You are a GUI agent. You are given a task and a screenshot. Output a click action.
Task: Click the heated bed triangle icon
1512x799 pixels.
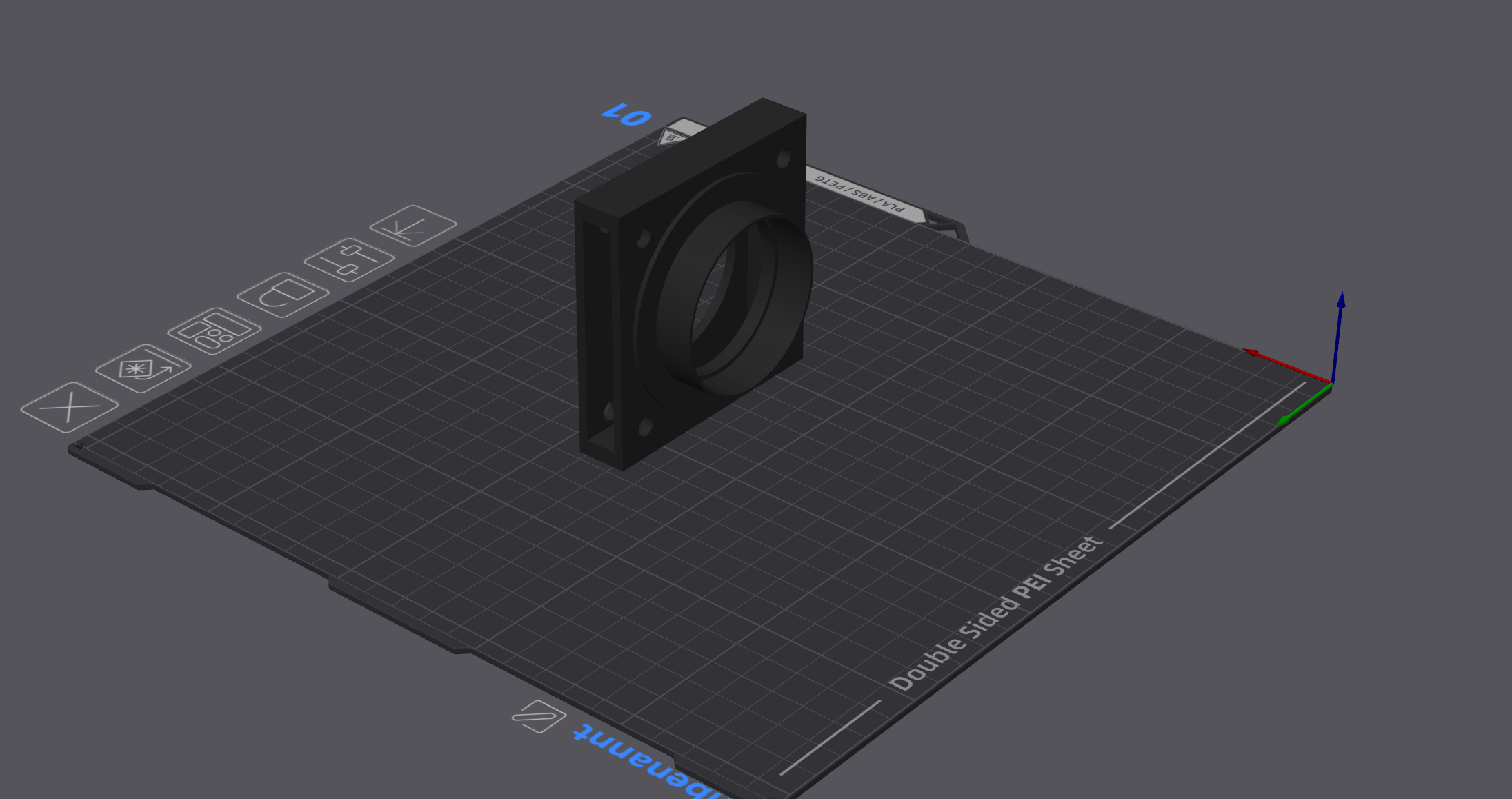[x=671, y=137]
